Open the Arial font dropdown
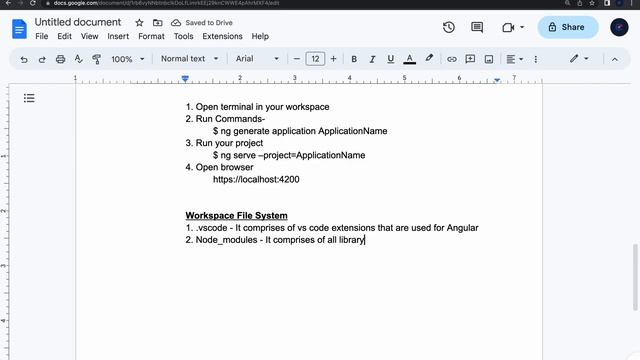The width and height of the screenshot is (640, 360). pos(257,59)
